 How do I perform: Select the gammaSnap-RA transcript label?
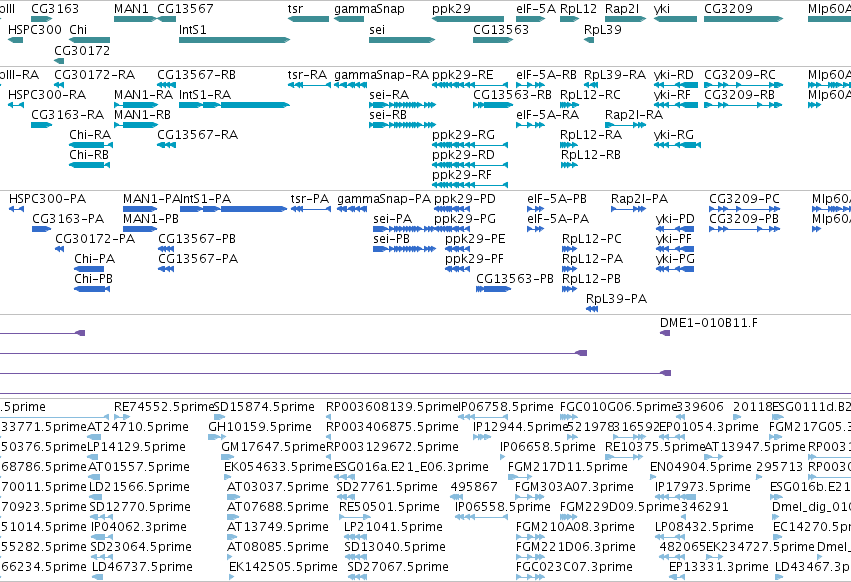[x=382, y=74]
